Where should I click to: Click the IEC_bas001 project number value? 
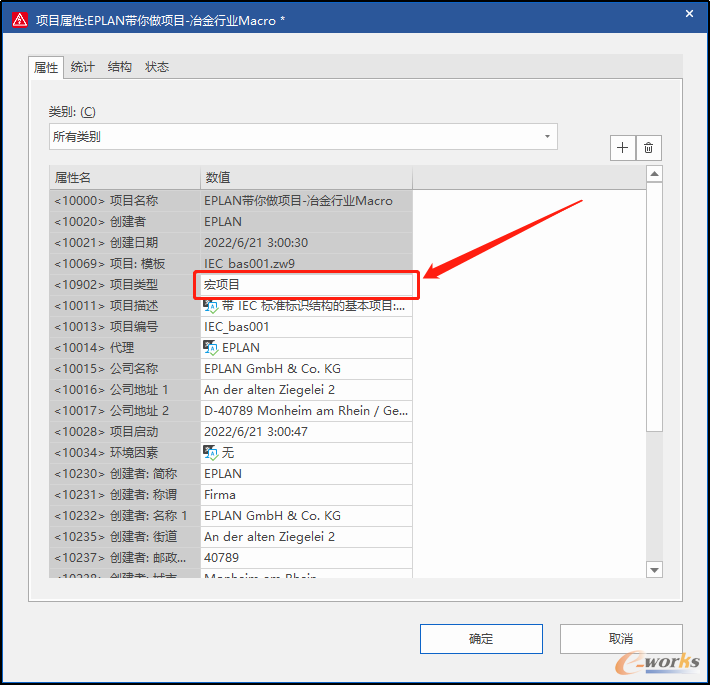pyautogui.click(x=307, y=327)
